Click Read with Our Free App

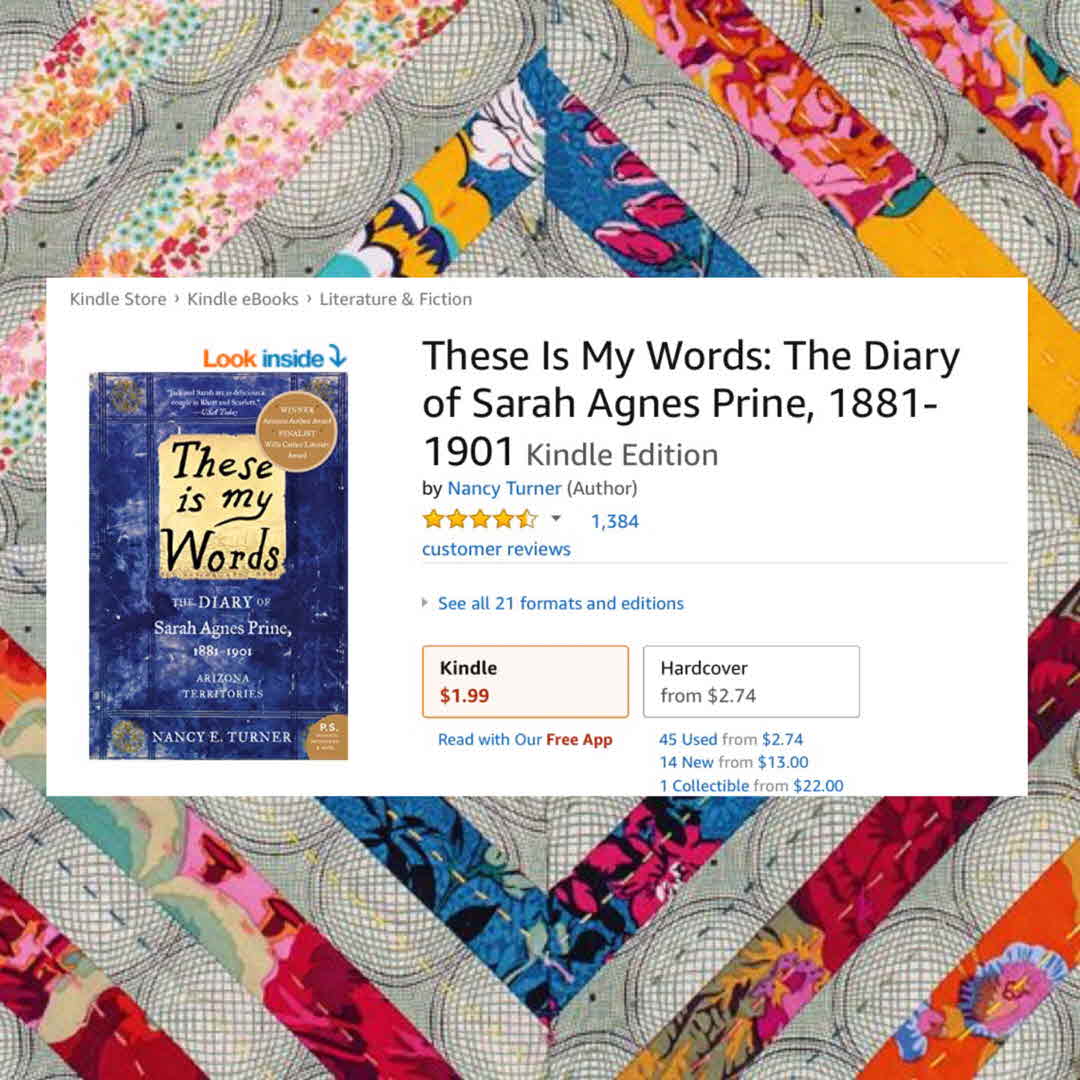coord(525,740)
